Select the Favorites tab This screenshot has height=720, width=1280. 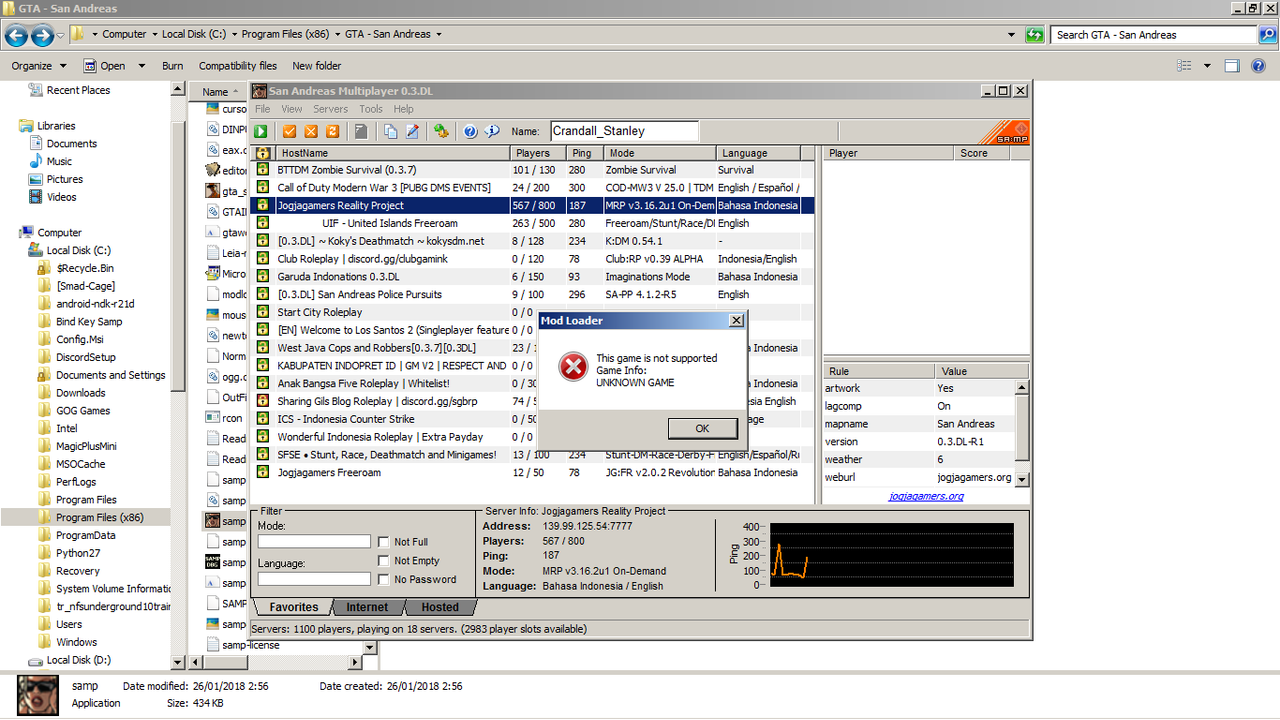(x=294, y=607)
